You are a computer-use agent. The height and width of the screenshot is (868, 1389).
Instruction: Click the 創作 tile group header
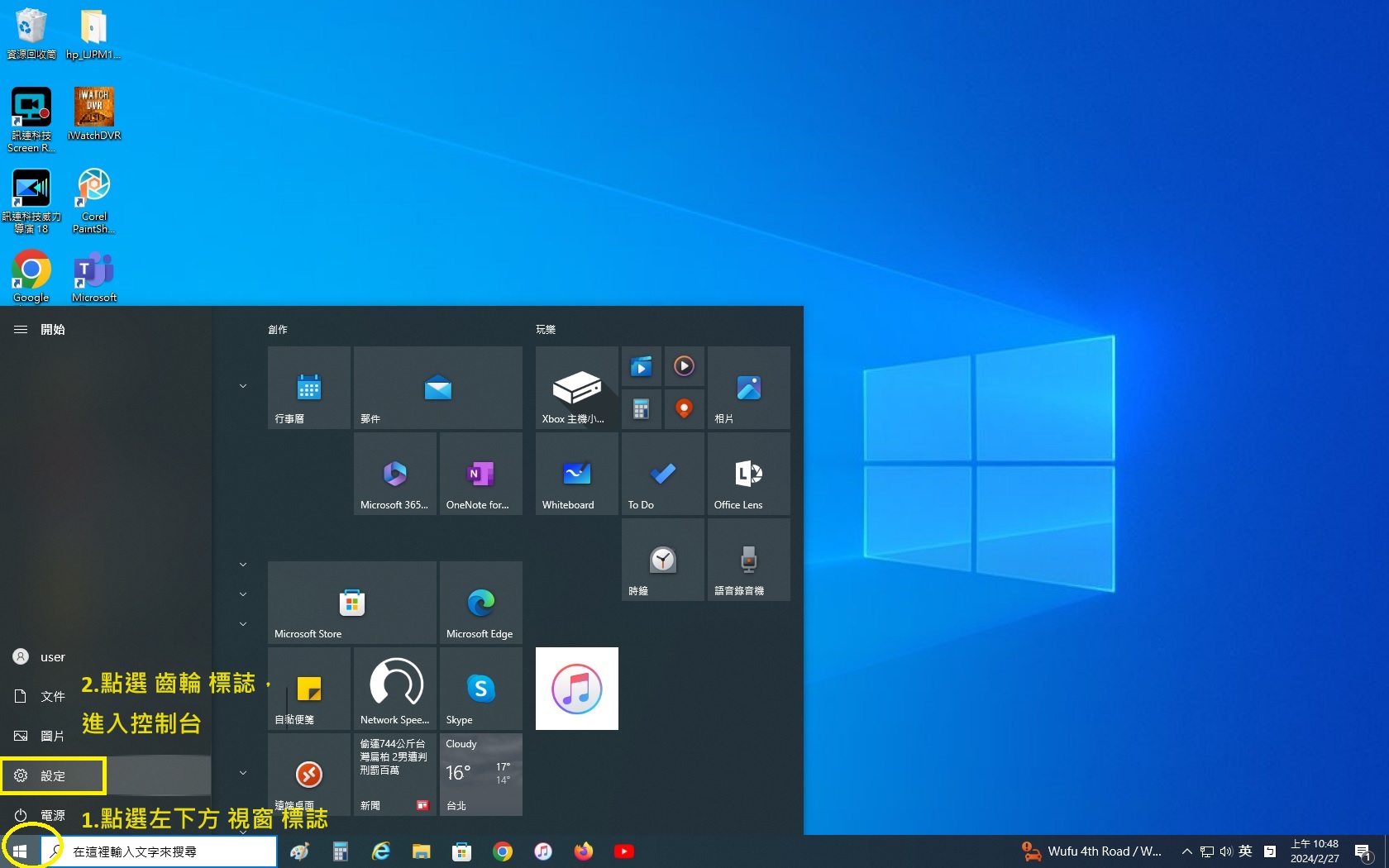[x=278, y=330]
